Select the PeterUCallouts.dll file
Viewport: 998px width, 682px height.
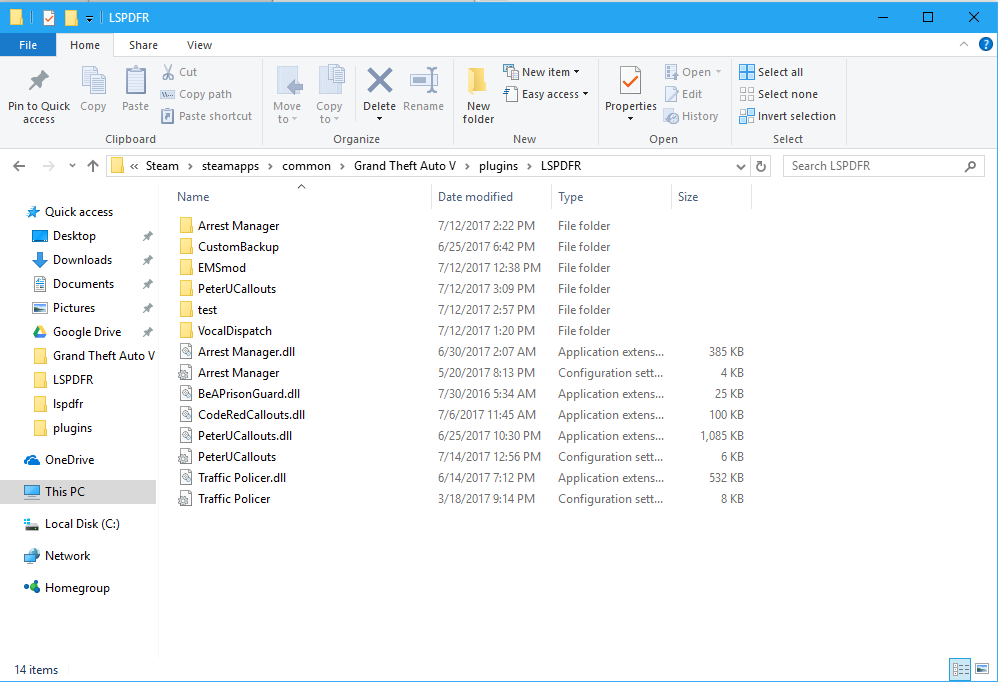pyautogui.click(x=245, y=436)
